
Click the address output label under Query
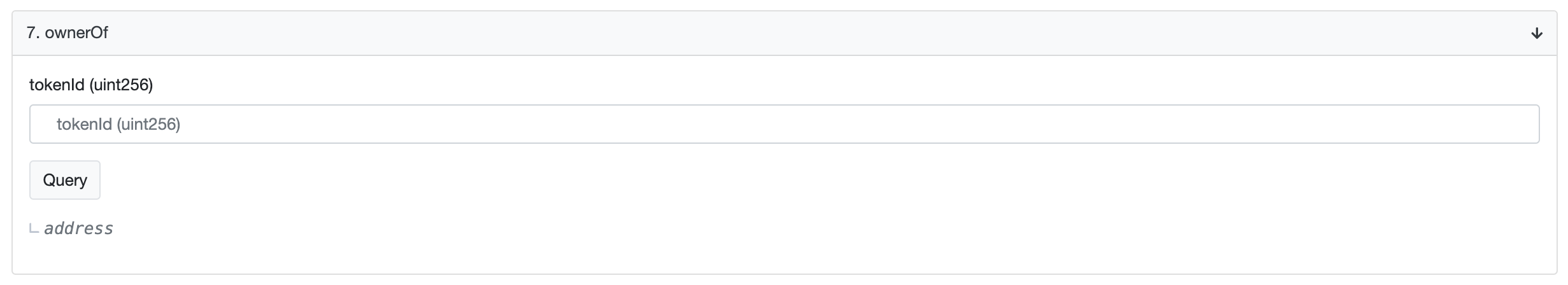tap(78, 229)
